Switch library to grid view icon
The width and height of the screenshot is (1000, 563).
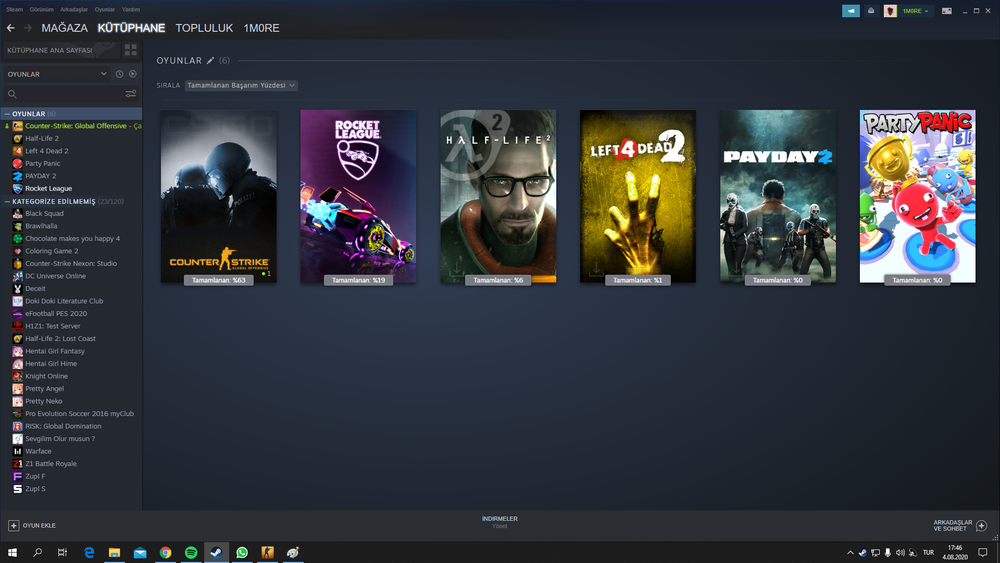pos(131,50)
